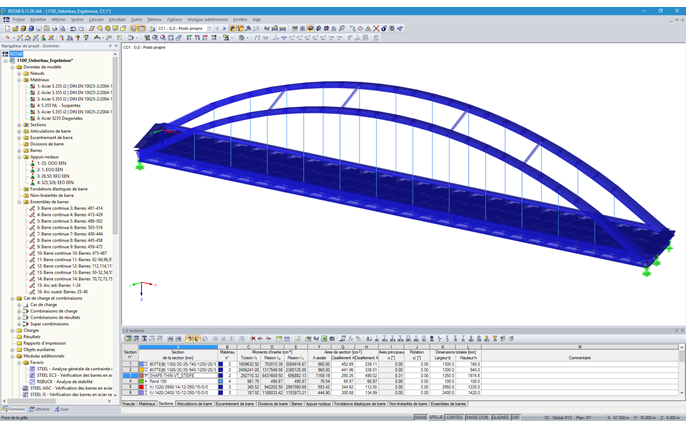Click the Combinaisons de charge tree icon
The image size is (686, 429).
pyautogui.click(x=26, y=311)
